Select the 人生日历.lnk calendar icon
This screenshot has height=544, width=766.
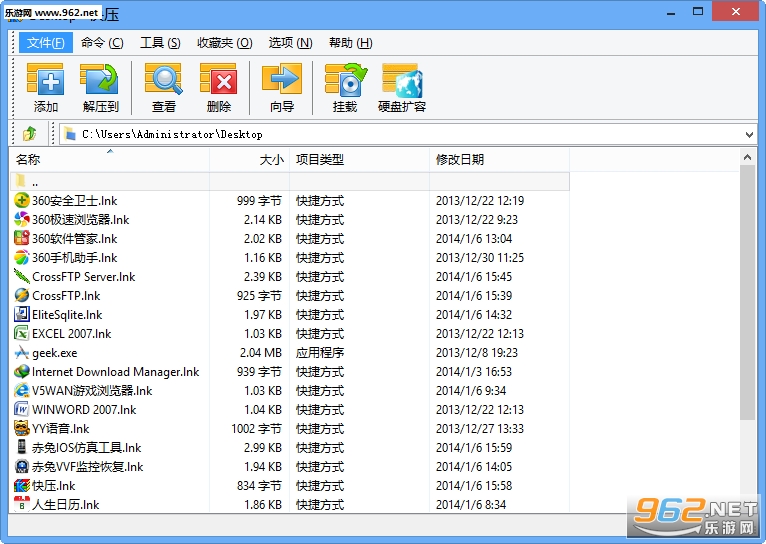point(21,504)
